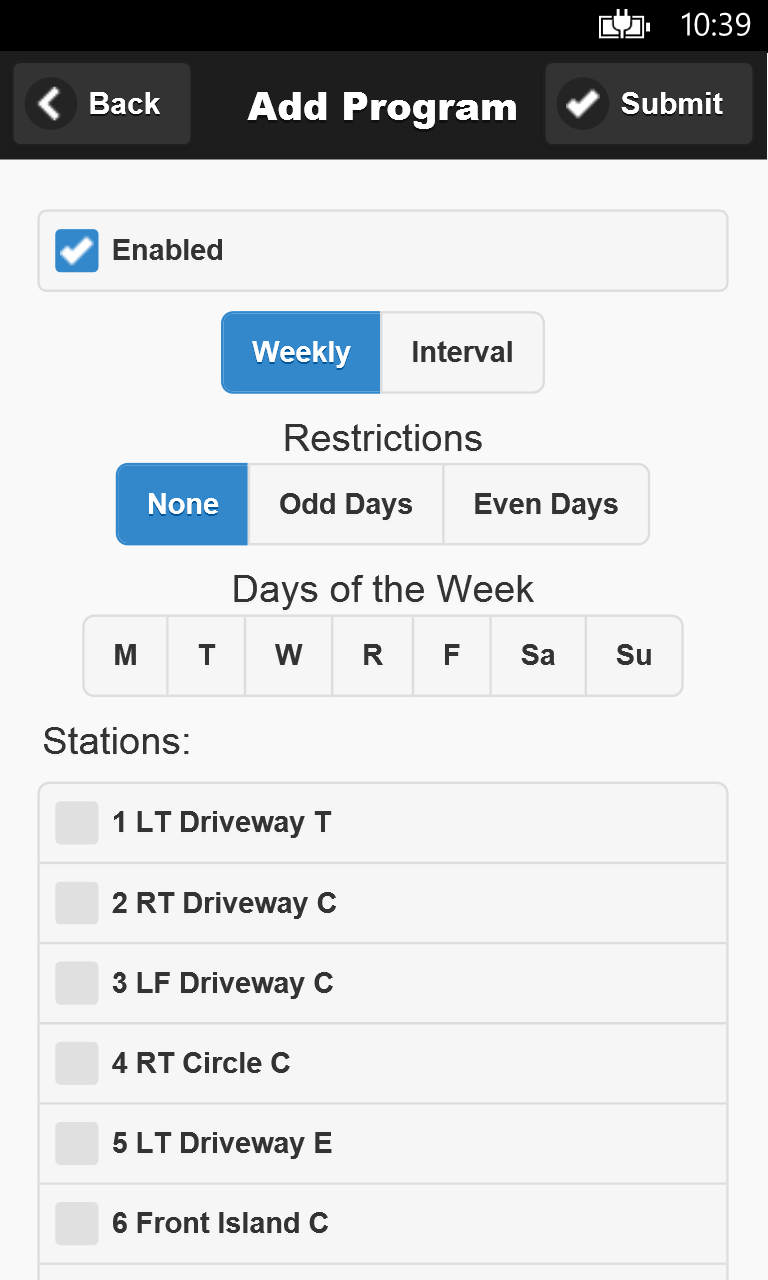
Task: Select station 4 RT Circle C
Action: coord(77,1063)
